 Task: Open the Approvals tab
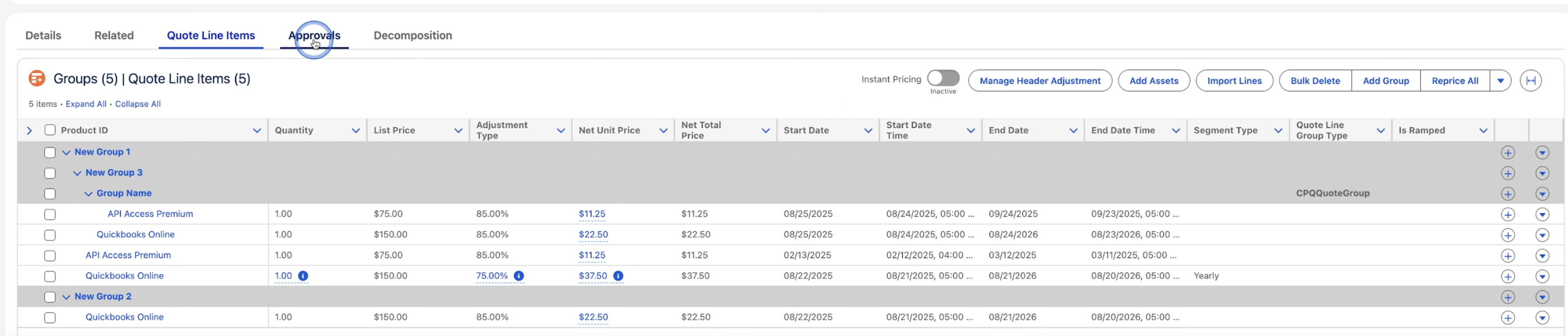[314, 35]
